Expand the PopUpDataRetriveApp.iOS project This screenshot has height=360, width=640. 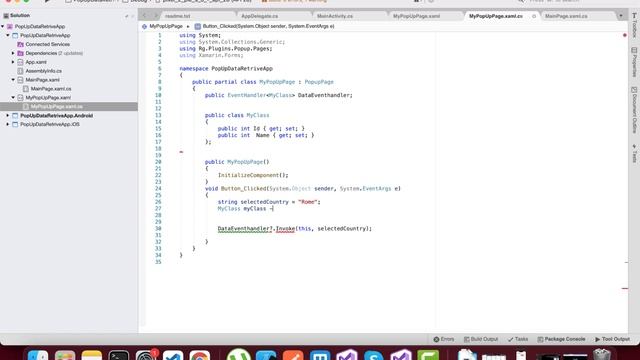(8, 124)
